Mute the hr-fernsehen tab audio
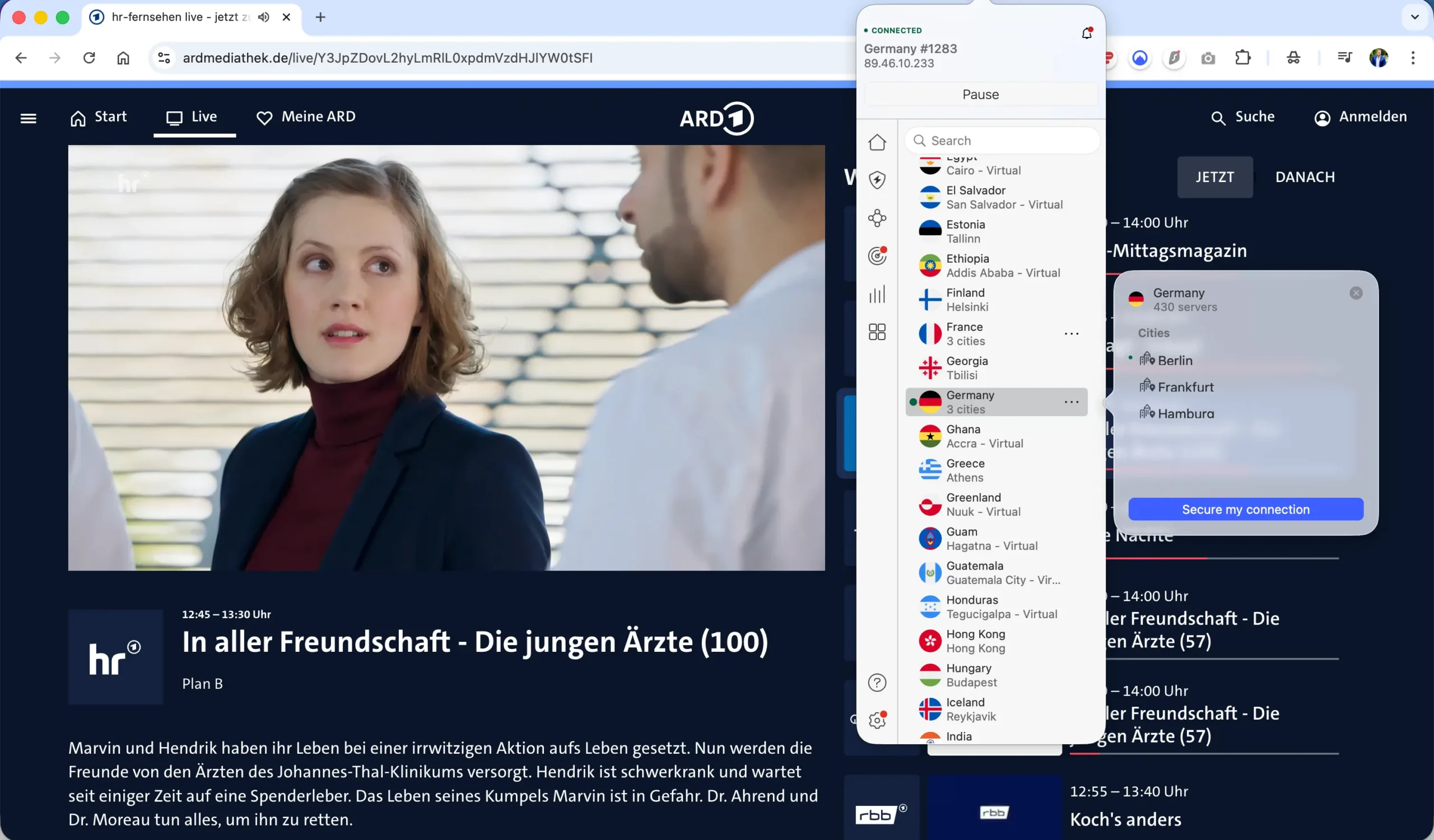Image resolution: width=1434 pixels, height=840 pixels. [x=263, y=17]
